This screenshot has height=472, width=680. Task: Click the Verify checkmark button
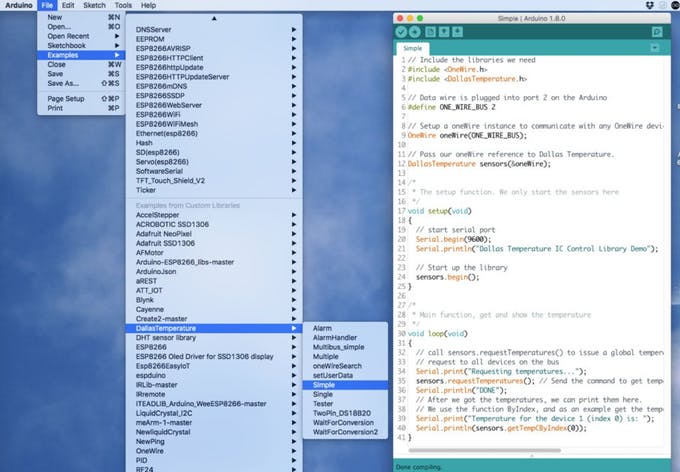click(401, 32)
